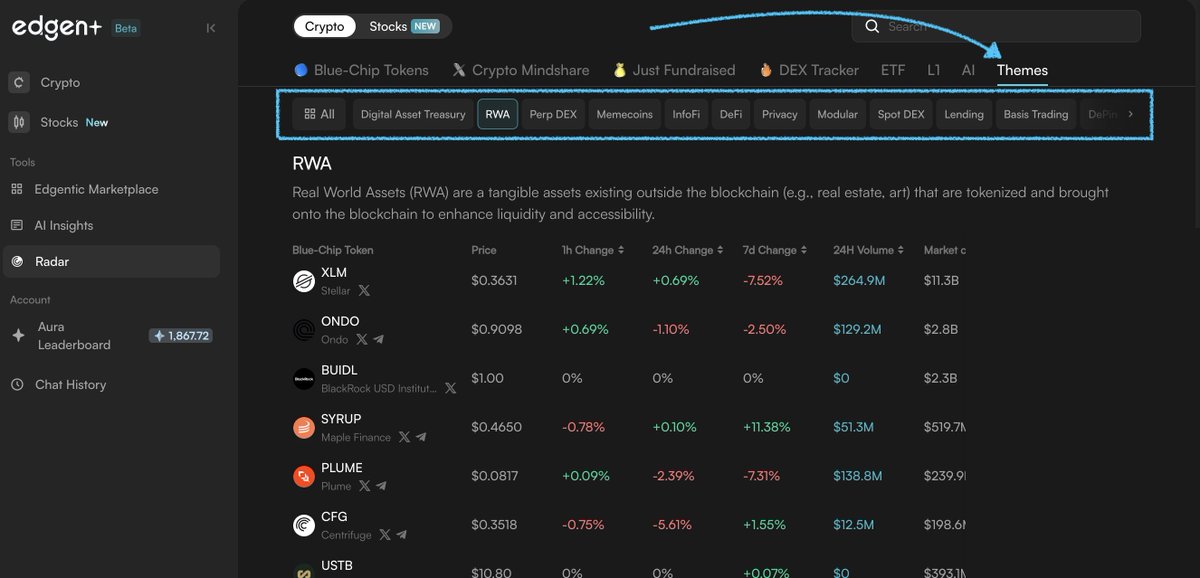Select the Lending filter

(x=964, y=114)
